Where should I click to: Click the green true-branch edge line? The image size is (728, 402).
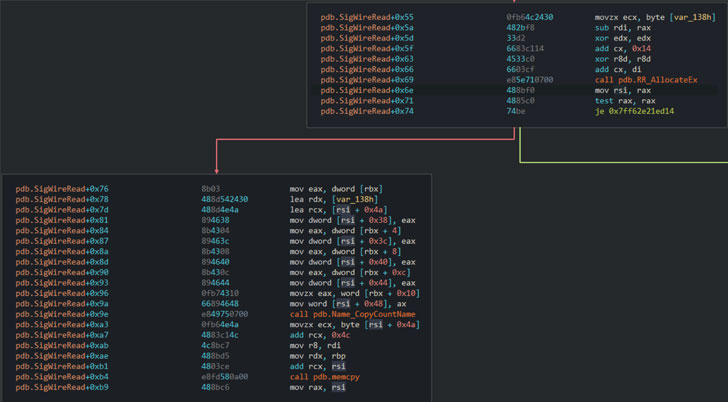tap(623, 162)
